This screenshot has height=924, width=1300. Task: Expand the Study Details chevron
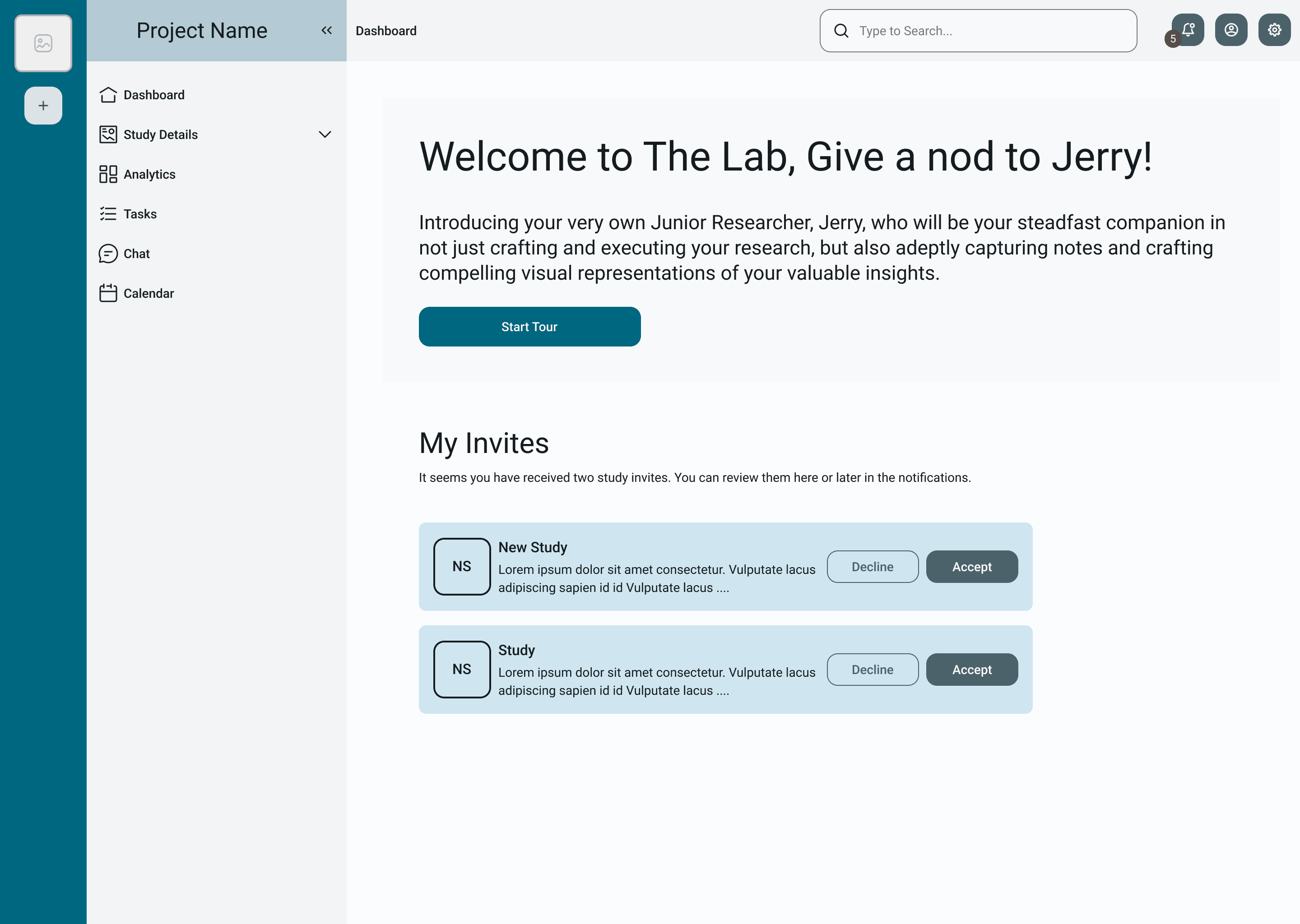tap(325, 134)
